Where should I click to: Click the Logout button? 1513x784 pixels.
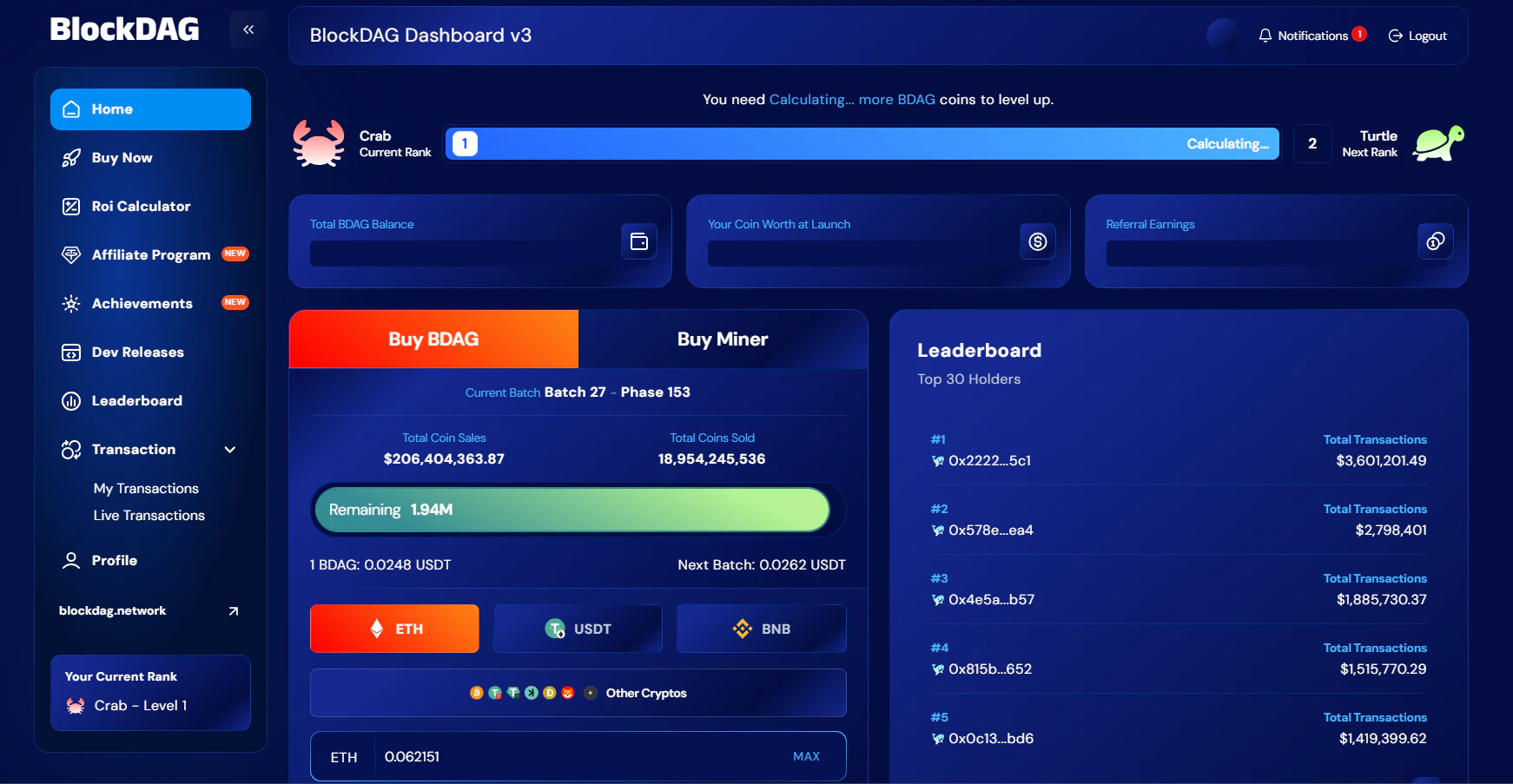coord(1417,36)
